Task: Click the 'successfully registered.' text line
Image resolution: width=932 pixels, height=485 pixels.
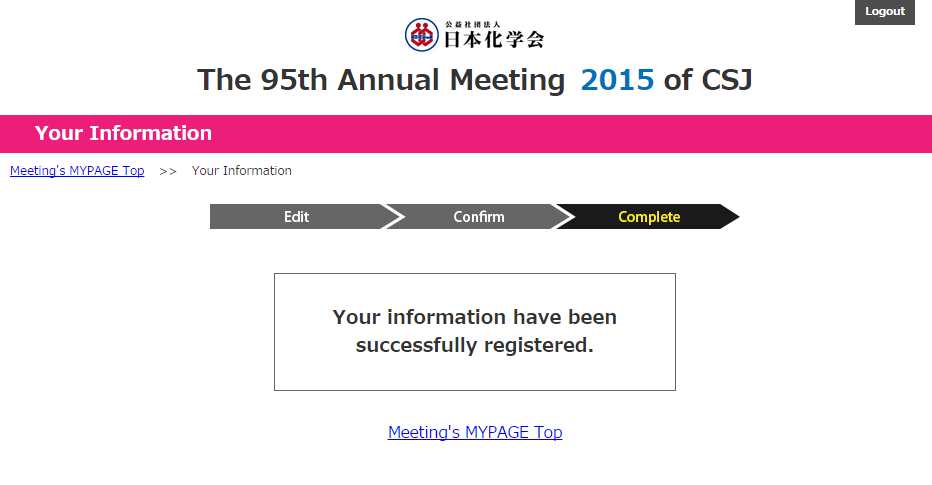Action: click(x=475, y=345)
